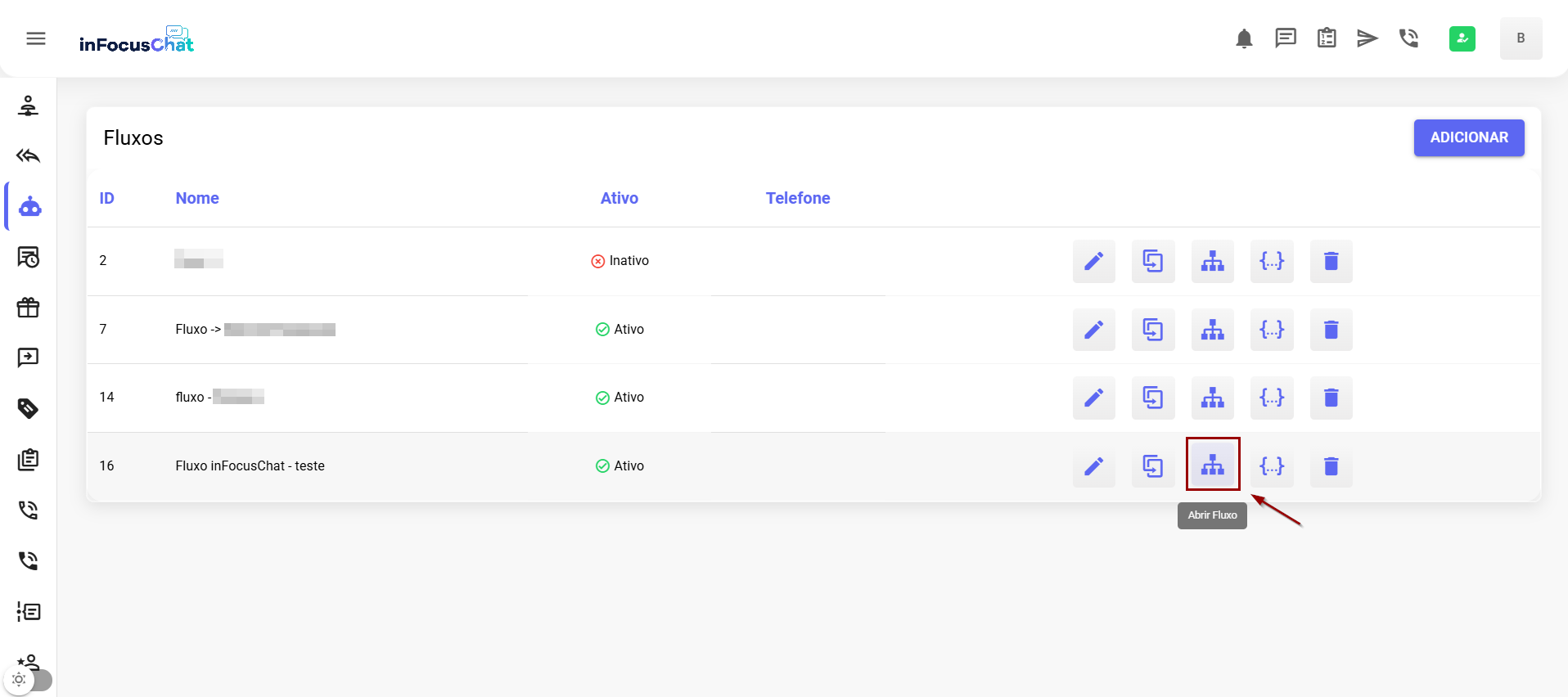Select the Fluxo inFocusChat - teste row name

(x=250, y=465)
